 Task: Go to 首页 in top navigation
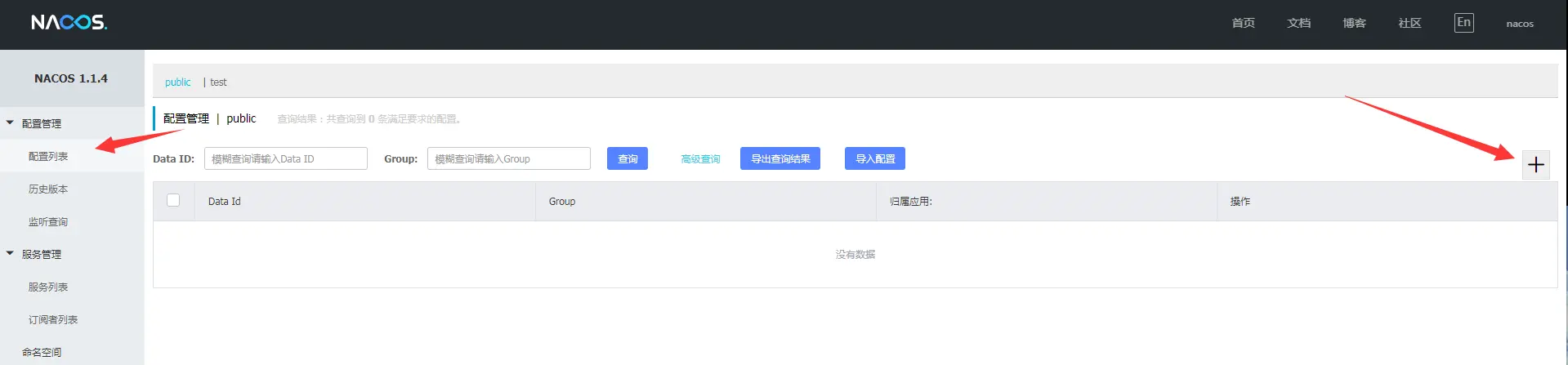(1243, 23)
